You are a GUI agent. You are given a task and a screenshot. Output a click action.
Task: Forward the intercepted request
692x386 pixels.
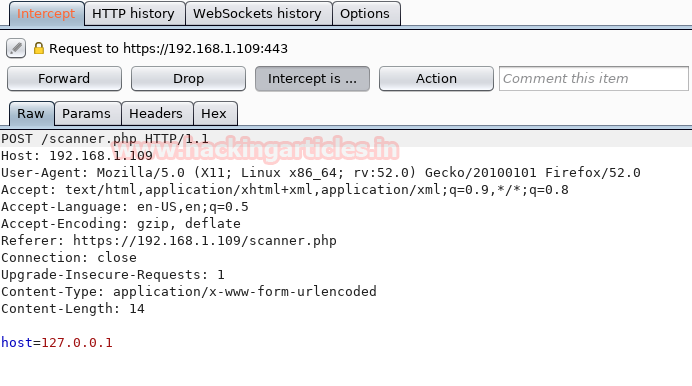pyautogui.click(x=64, y=79)
